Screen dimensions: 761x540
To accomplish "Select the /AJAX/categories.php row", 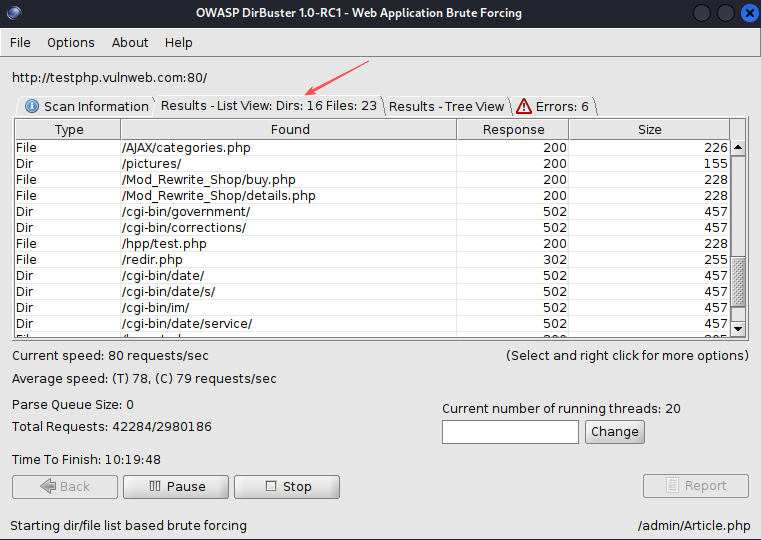I will coord(372,147).
